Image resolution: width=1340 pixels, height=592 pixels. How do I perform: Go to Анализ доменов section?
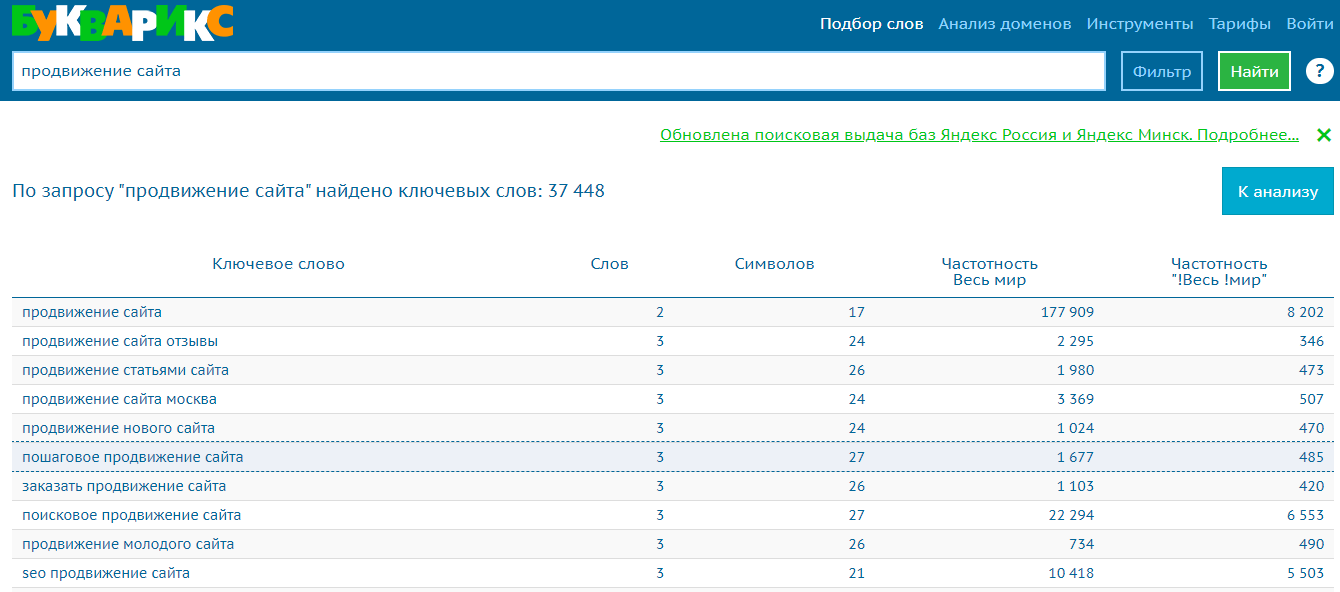pos(1004,24)
